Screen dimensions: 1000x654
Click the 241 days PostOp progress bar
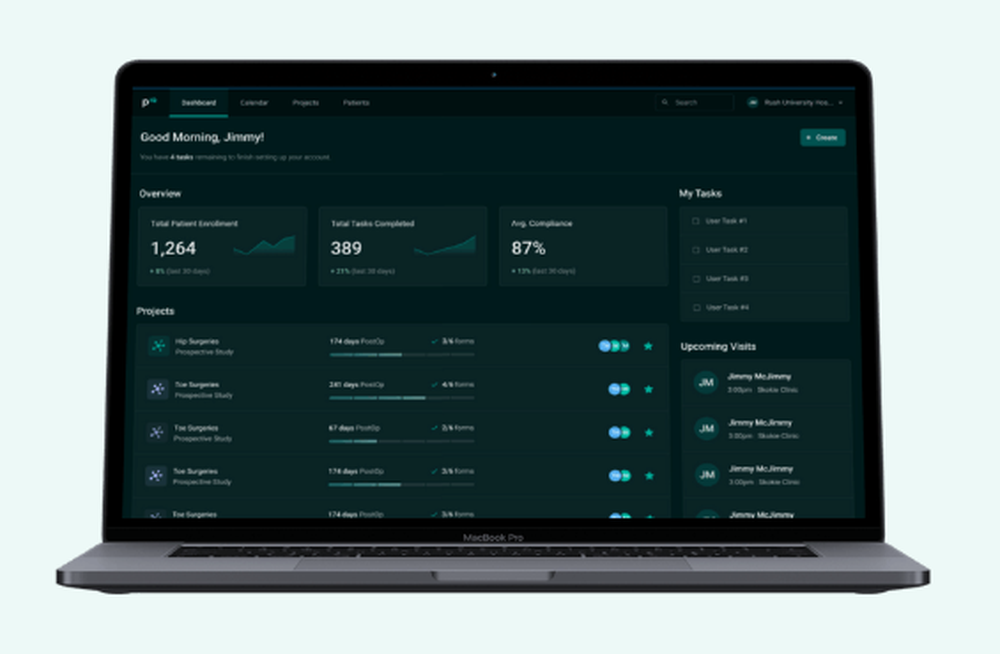(x=402, y=398)
